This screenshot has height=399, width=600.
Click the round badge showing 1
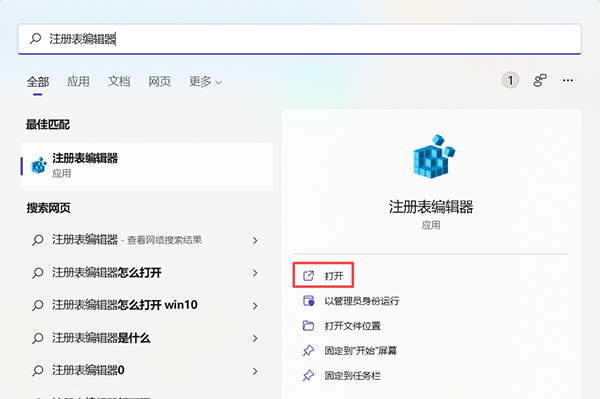click(x=510, y=80)
